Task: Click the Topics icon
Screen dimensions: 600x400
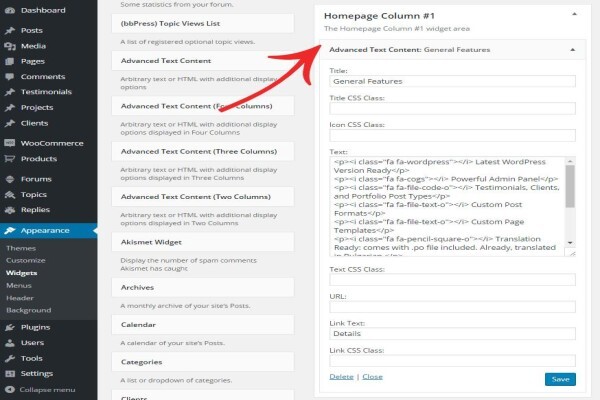Action: [x=10, y=194]
